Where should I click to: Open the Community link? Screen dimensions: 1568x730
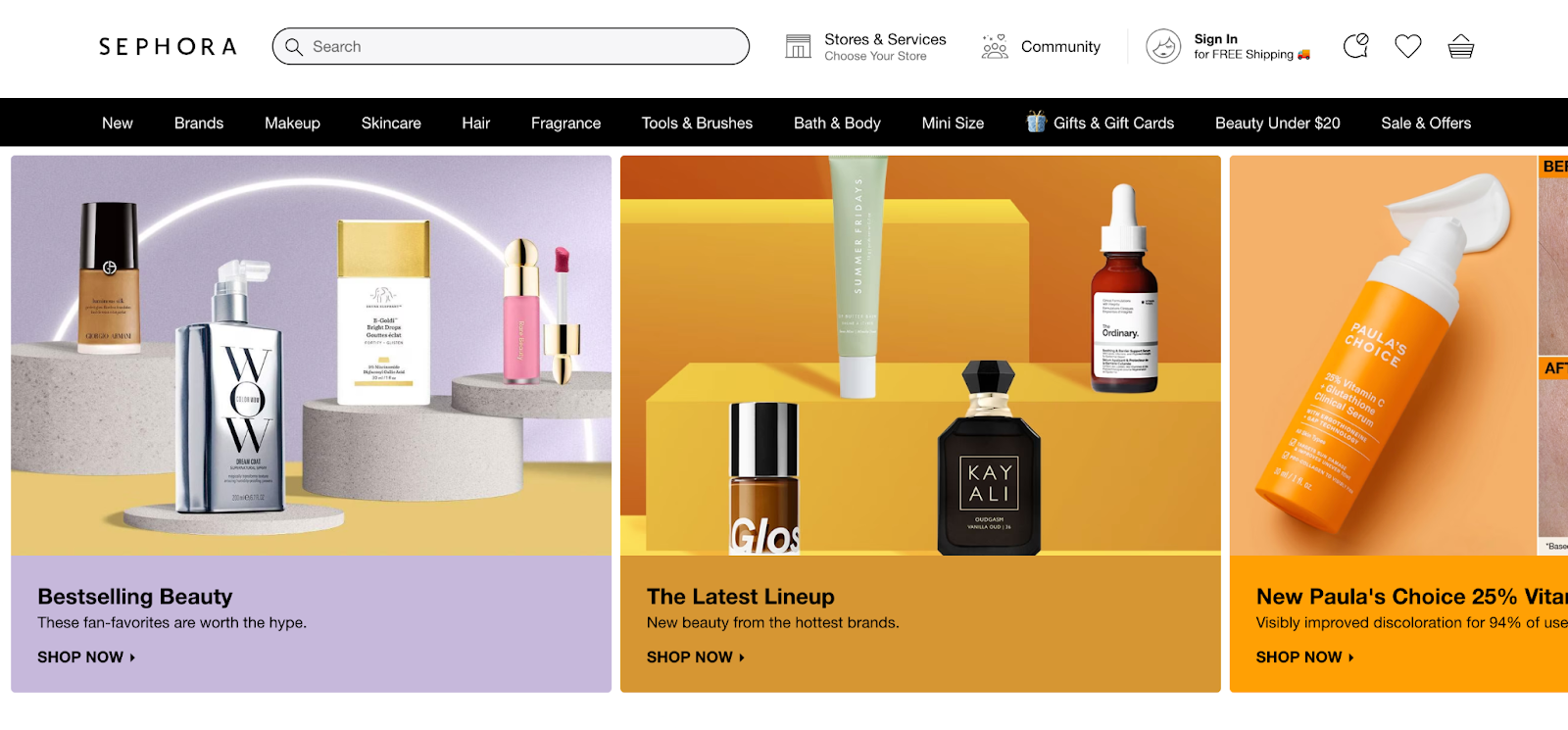[1060, 46]
